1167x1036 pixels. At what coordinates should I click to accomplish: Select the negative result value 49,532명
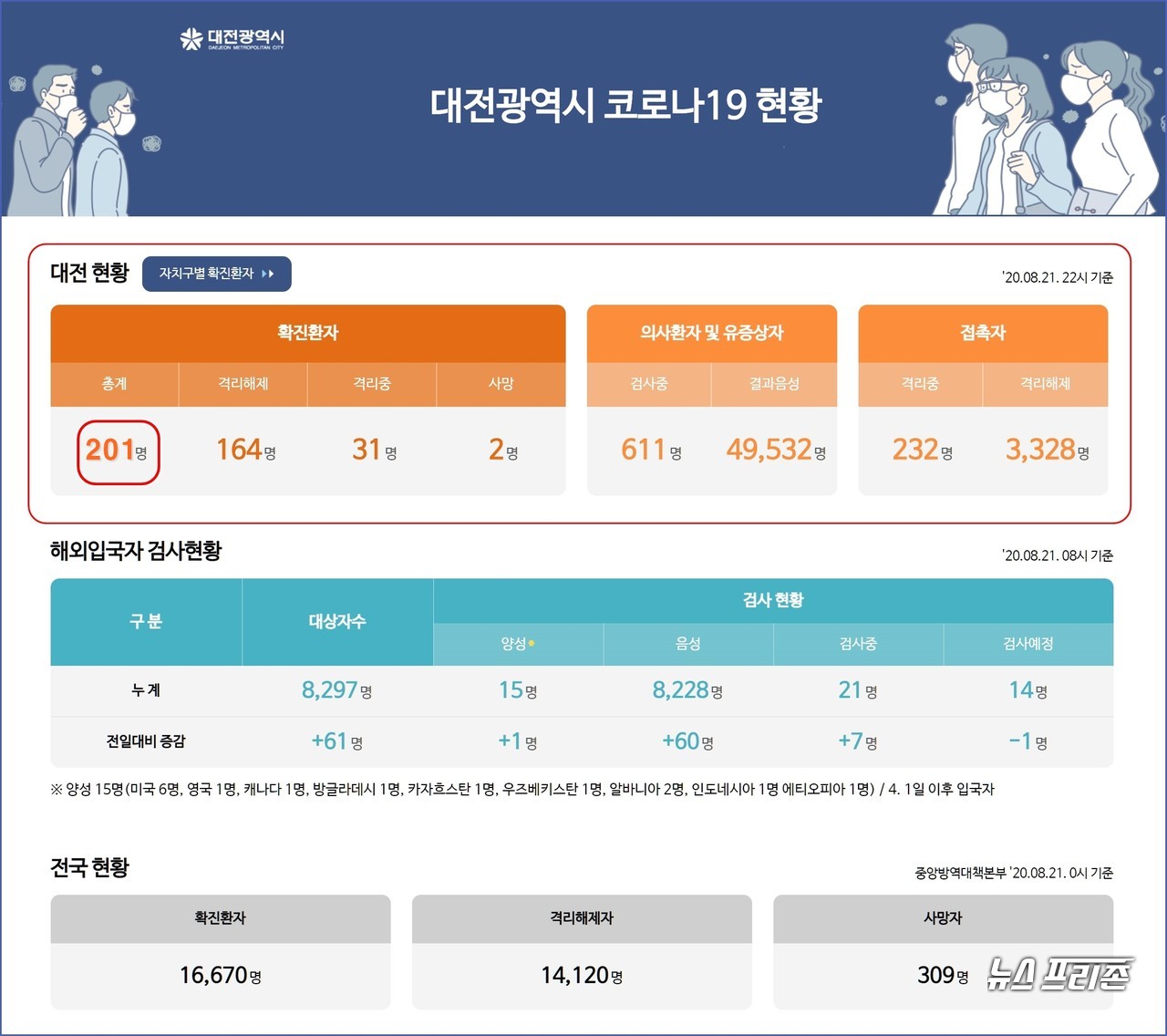point(776,451)
